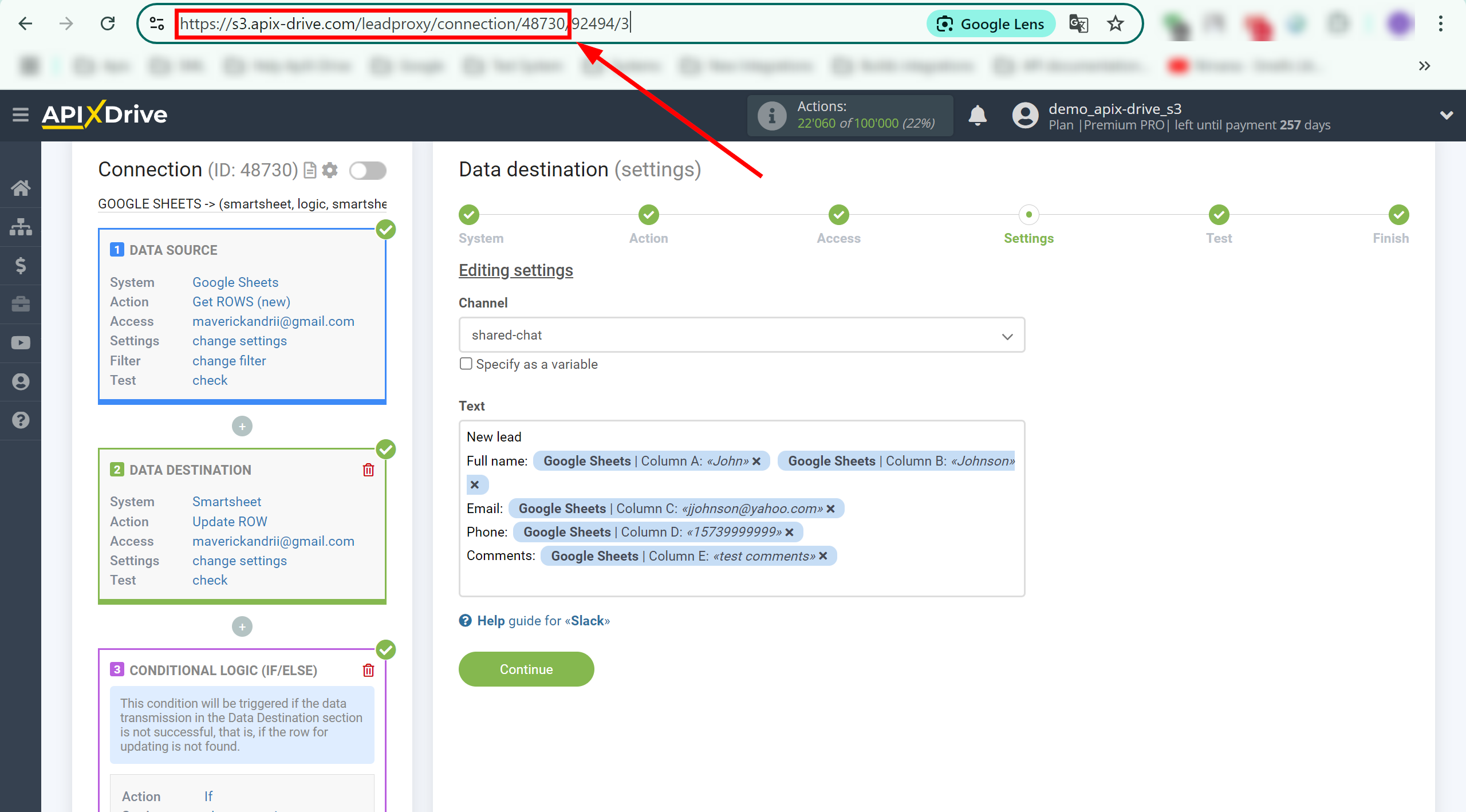Open the connection notes document icon
The width and height of the screenshot is (1466, 812).
coord(310,170)
